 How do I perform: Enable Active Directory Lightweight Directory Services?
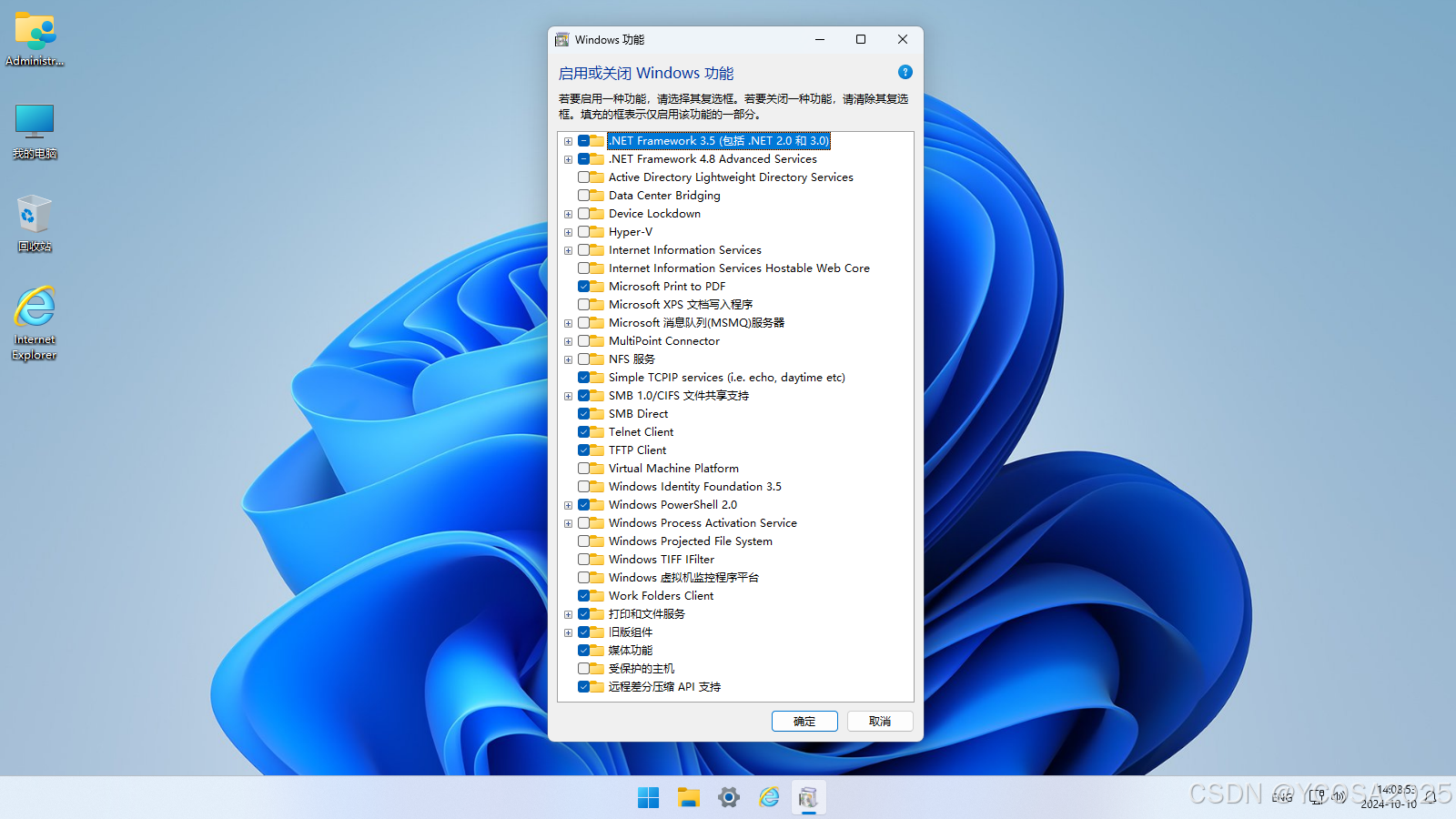coord(583,177)
